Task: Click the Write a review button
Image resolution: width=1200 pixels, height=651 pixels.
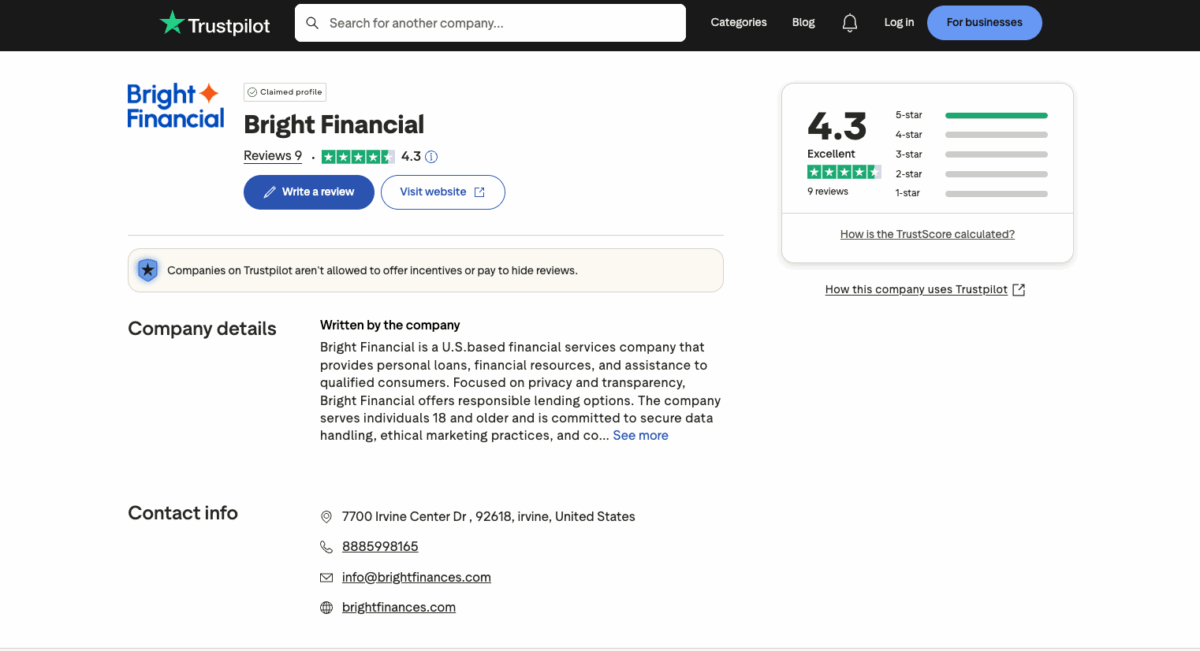Action: click(x=308, y=192)
